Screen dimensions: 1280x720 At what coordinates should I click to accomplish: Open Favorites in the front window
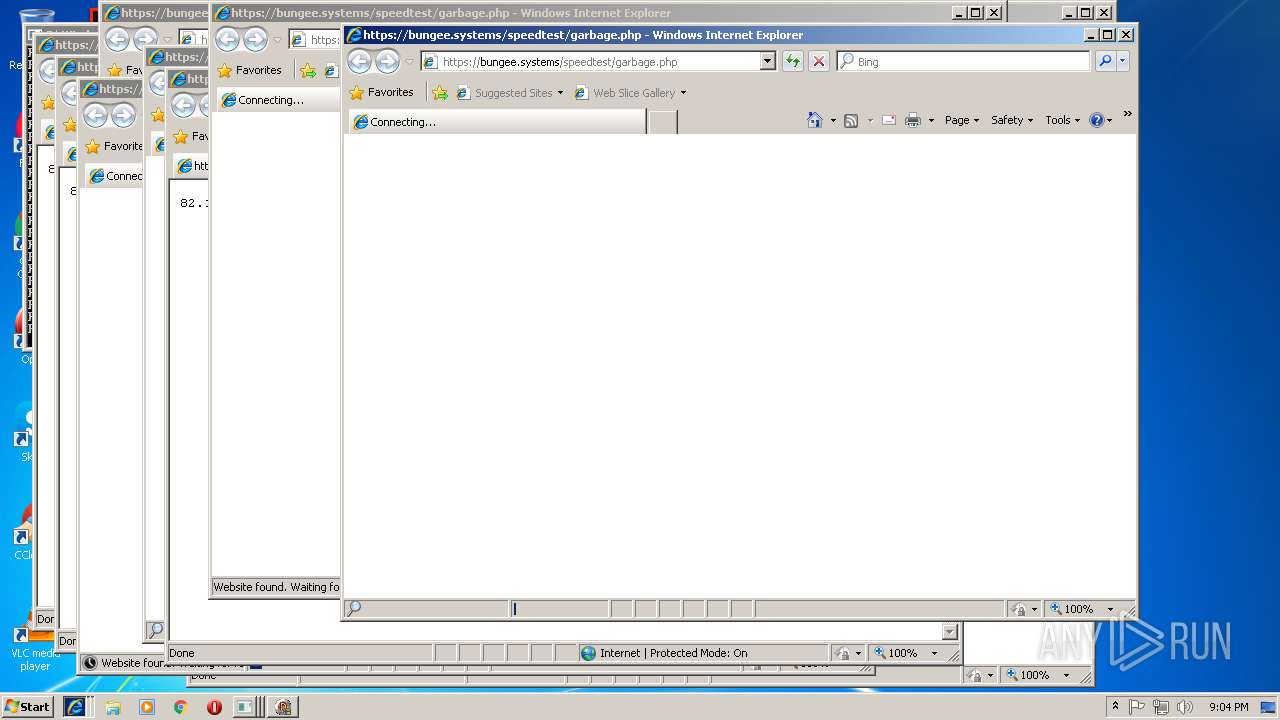click(381, 92)
